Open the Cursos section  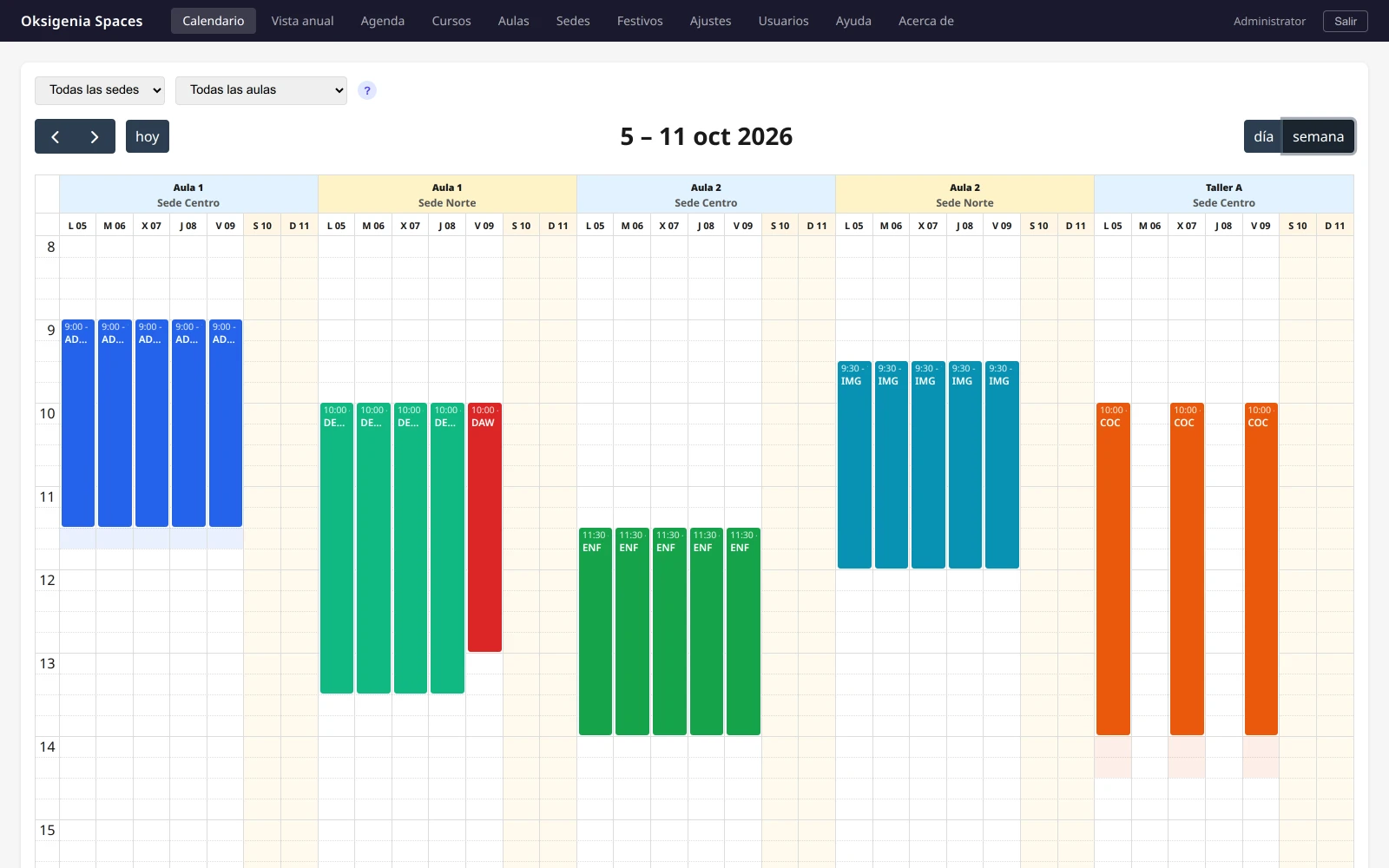(451, 21)
